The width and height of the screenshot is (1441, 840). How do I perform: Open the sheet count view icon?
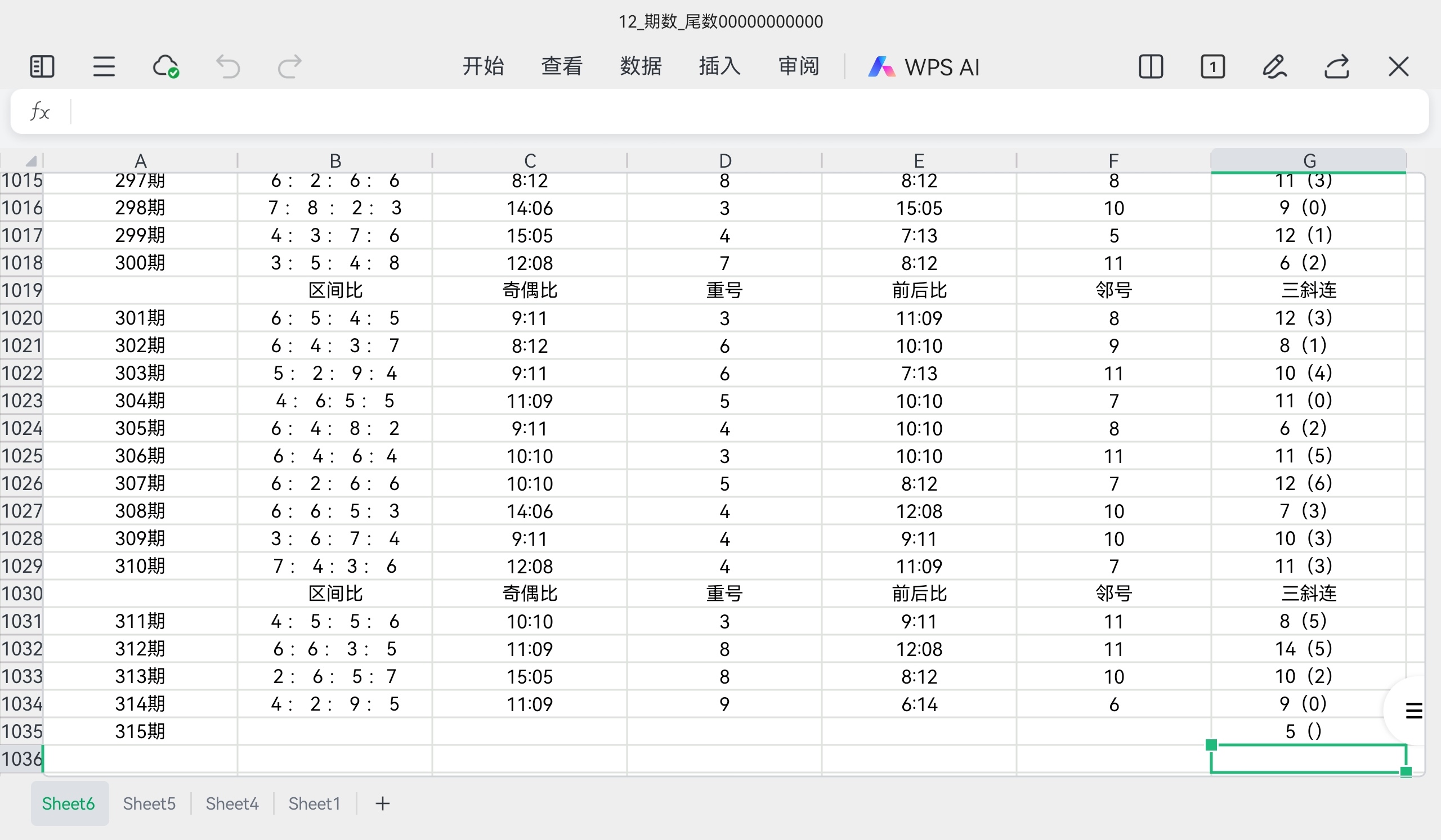point(1212,67)
